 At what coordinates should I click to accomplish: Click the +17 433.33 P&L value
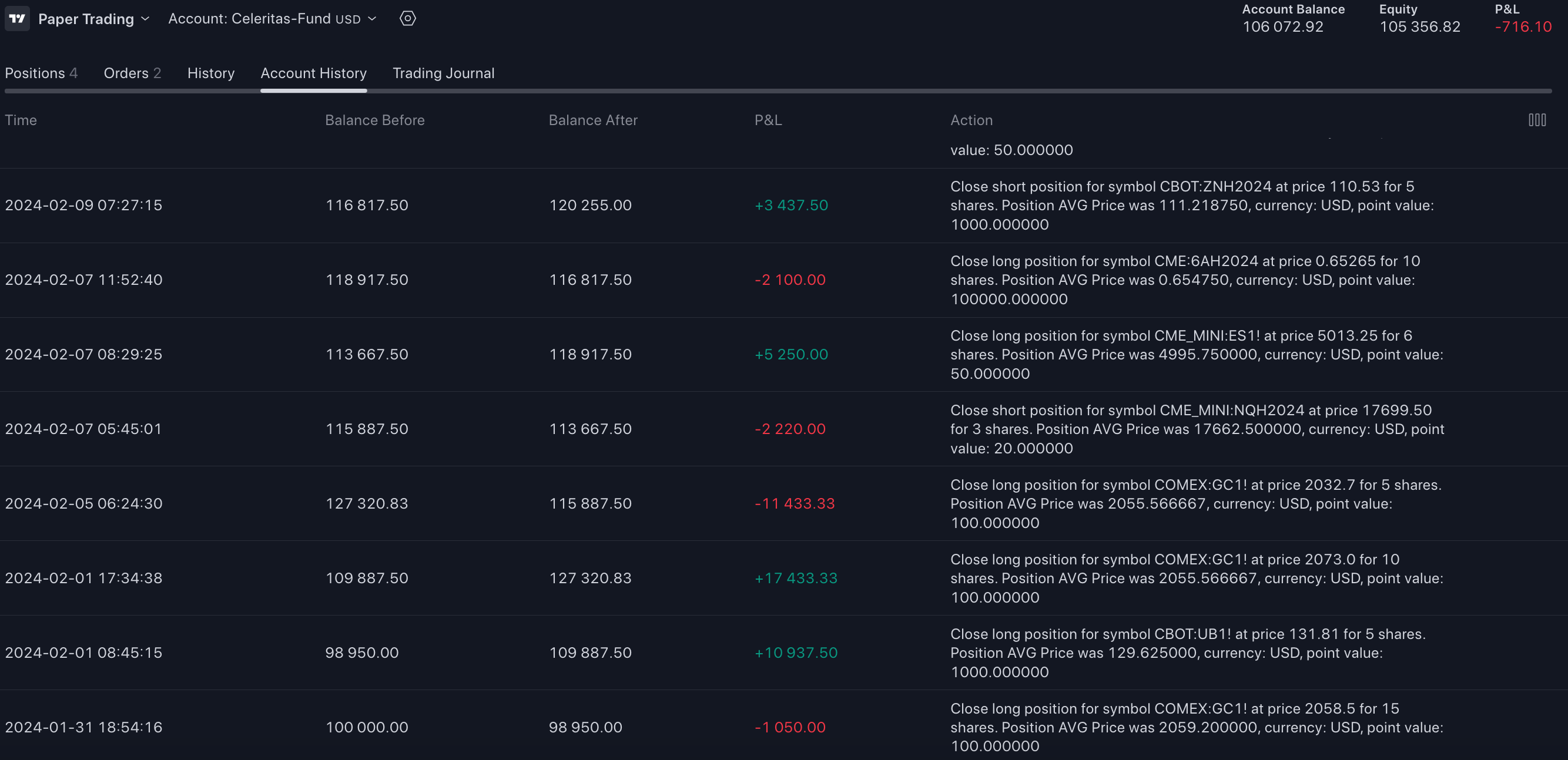pos(796,578)
